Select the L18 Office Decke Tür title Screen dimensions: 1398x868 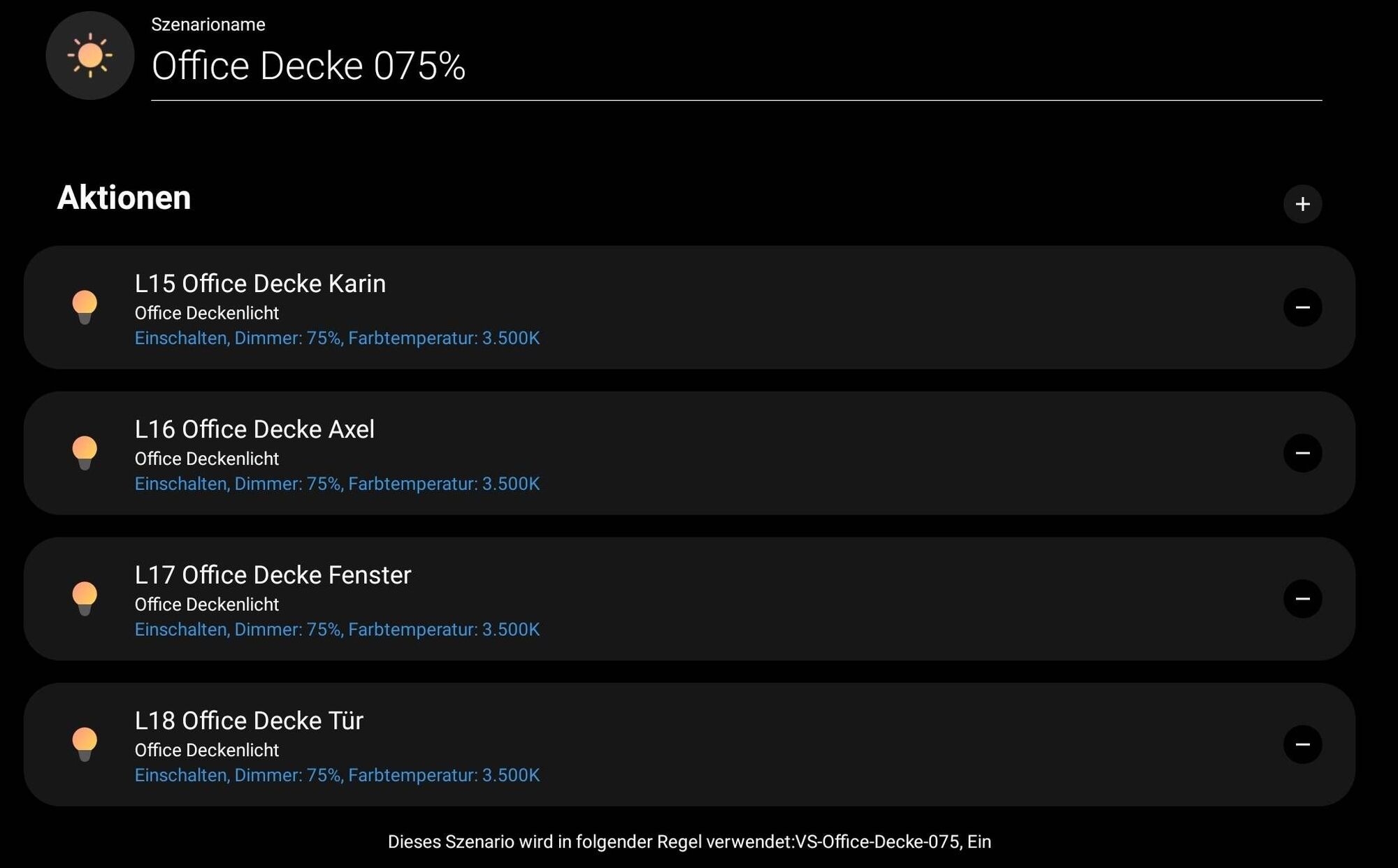(249, 721)
